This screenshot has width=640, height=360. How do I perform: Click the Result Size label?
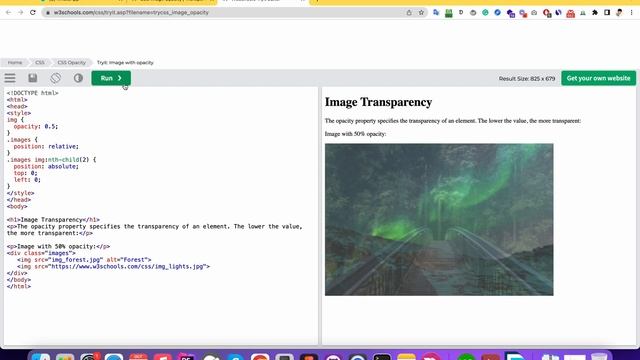coord(527,78)
